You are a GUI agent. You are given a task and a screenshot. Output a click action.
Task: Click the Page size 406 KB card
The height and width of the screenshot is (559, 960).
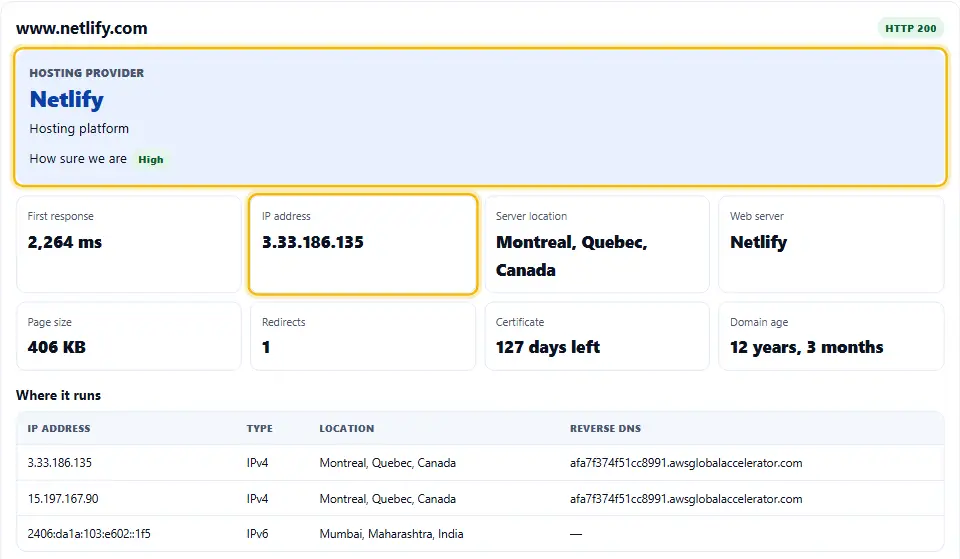(129, 336)
